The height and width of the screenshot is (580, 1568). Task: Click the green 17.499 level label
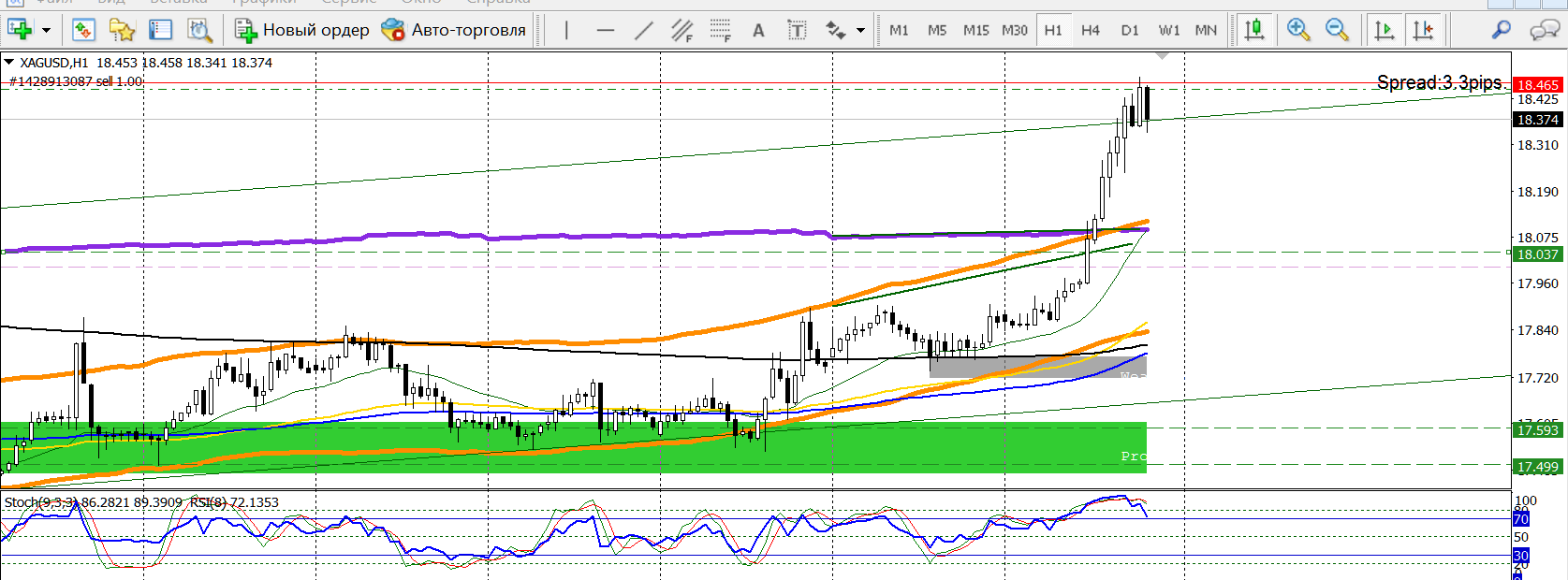pyautogui.click(x=1537, y=467)
